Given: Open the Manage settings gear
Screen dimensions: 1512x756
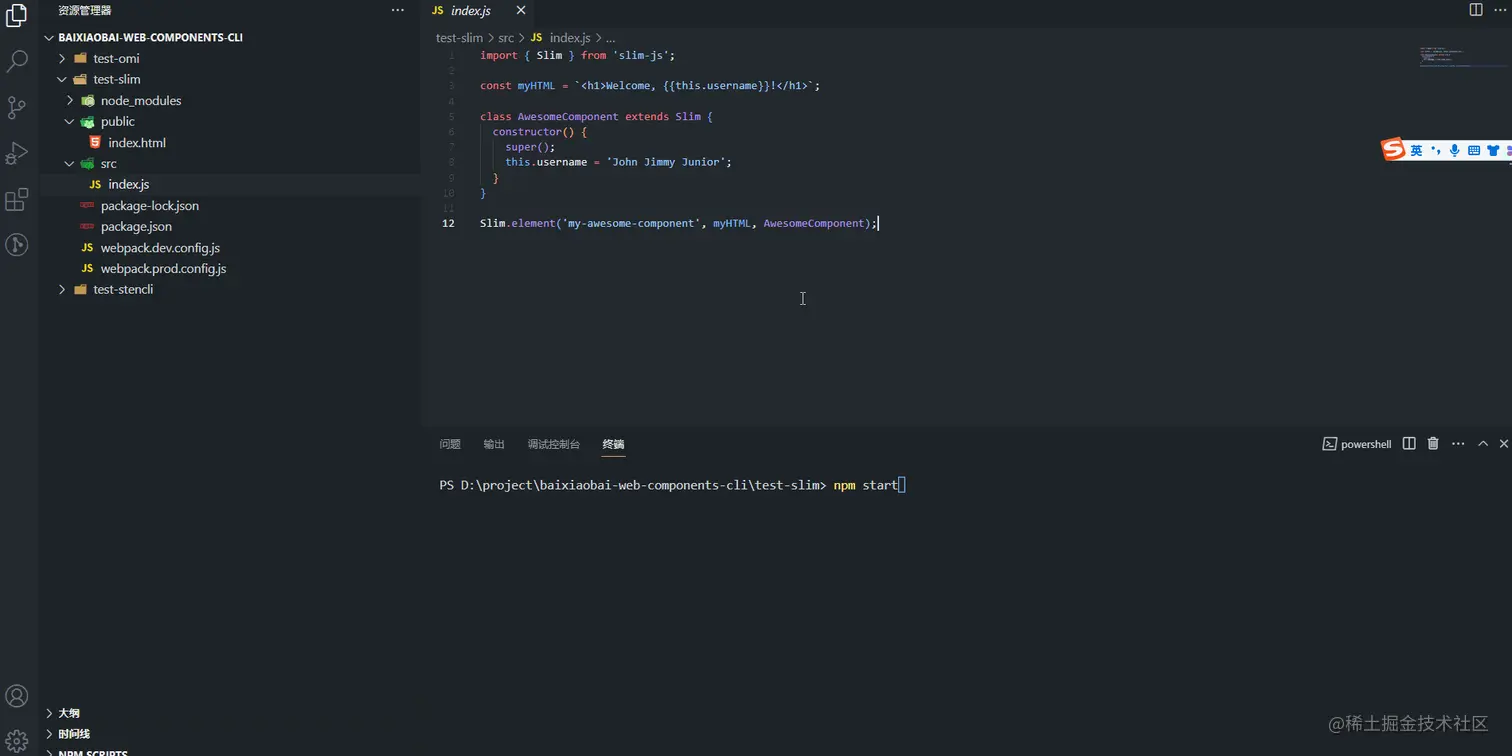Looking at the screenshot, I should point(17,741).
